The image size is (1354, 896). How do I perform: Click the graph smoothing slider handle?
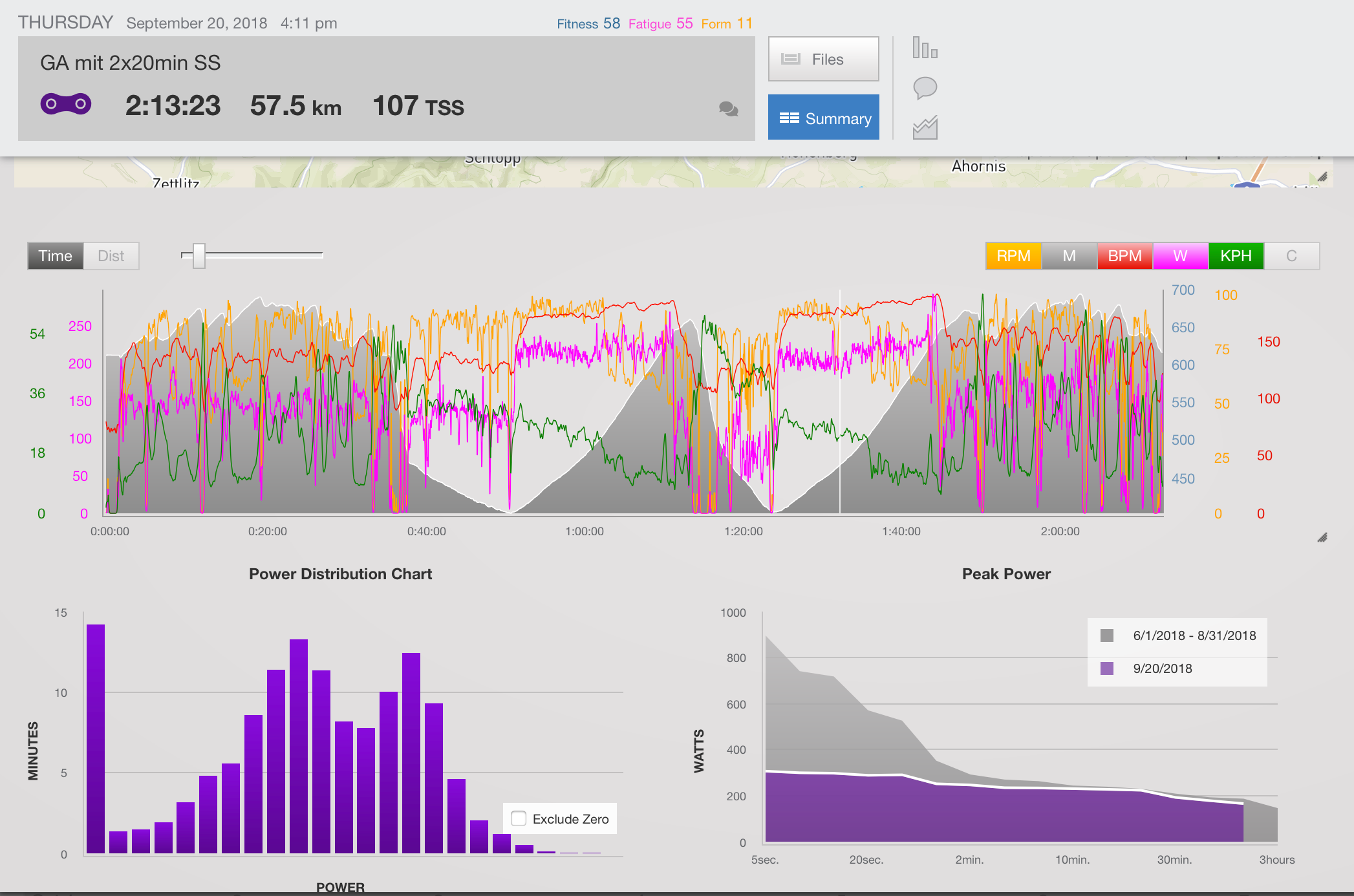click(199, 256)
